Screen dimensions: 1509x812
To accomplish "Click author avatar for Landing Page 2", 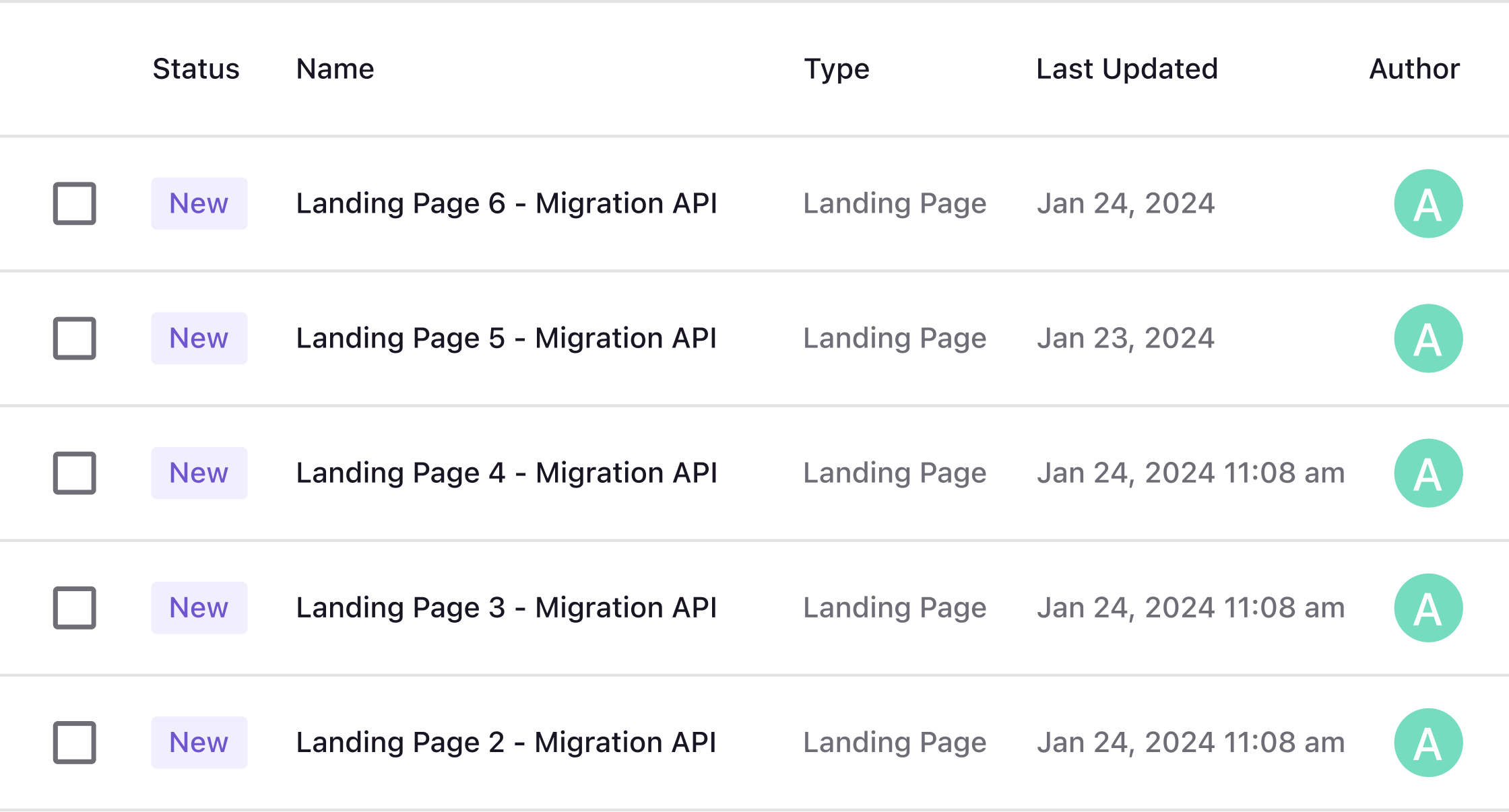I will (x=1428, y=742).
